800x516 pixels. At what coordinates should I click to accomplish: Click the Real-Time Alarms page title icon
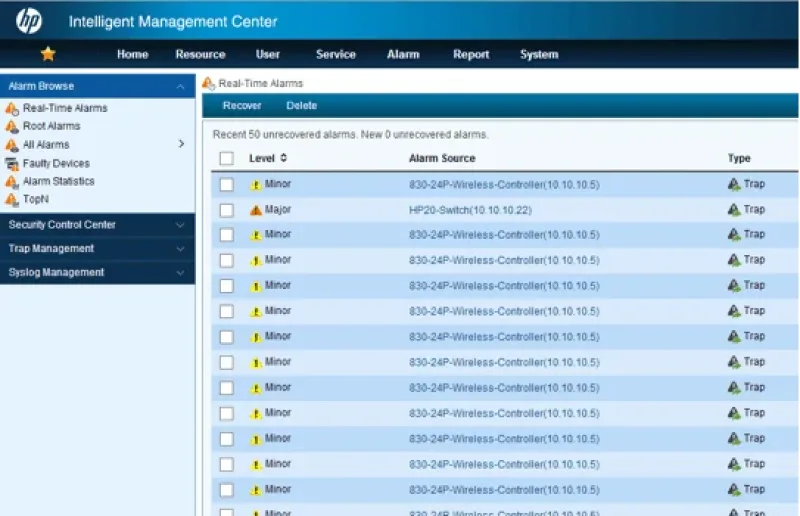click(x=208, y=83)
